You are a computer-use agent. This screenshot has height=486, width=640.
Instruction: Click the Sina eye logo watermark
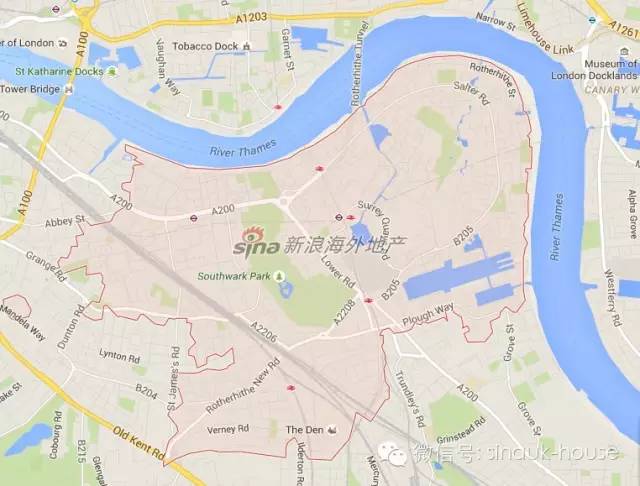[253, 235]
